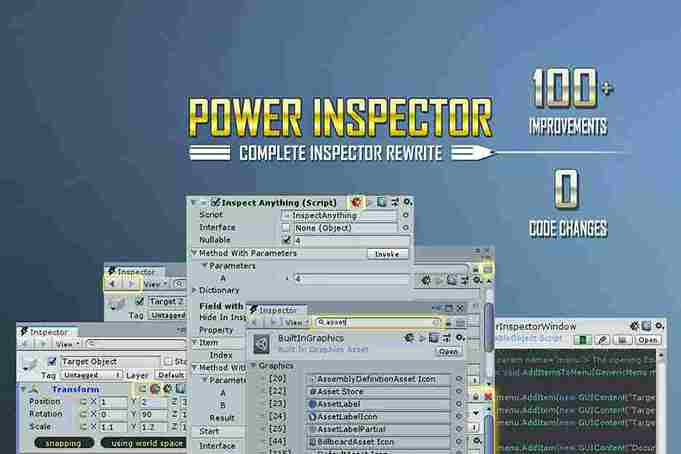Toggle the Target Object active checkbox
Image resolution: width=681 pixels, height=454 pixels.
pos(54,361)
